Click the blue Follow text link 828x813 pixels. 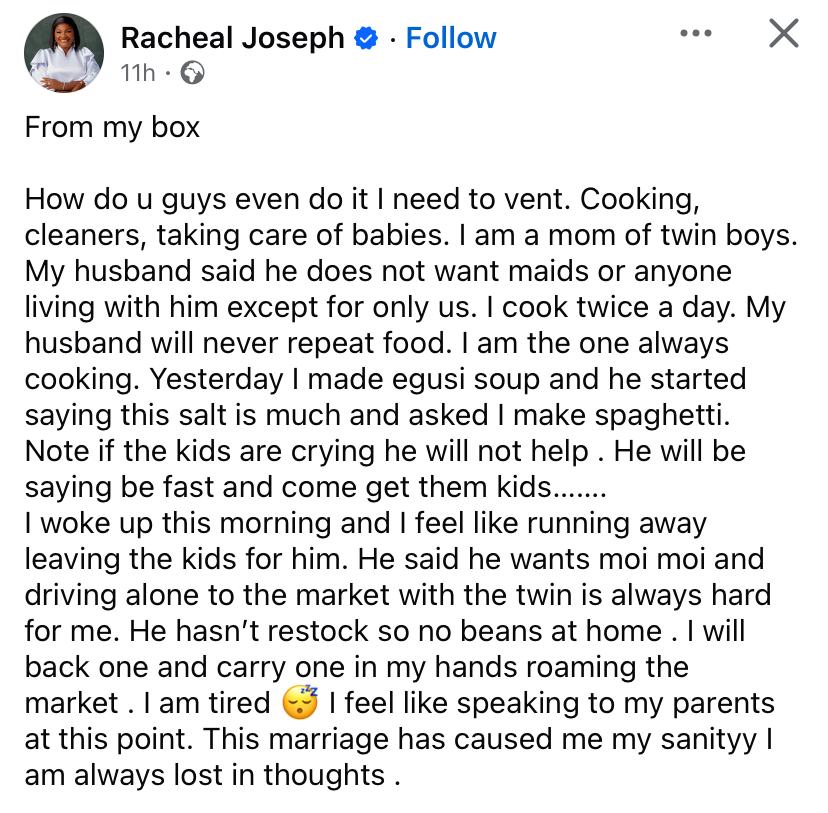tap(451, 37)
